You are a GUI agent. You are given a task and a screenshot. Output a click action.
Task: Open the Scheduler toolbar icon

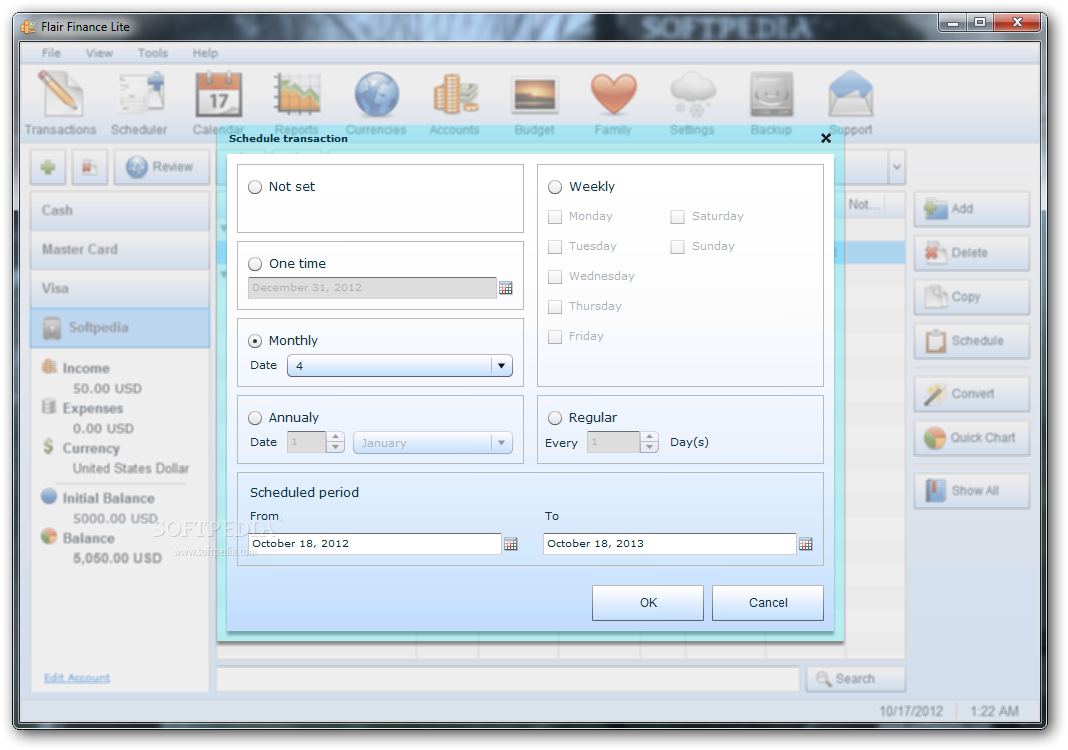click(x=139, y=103)
